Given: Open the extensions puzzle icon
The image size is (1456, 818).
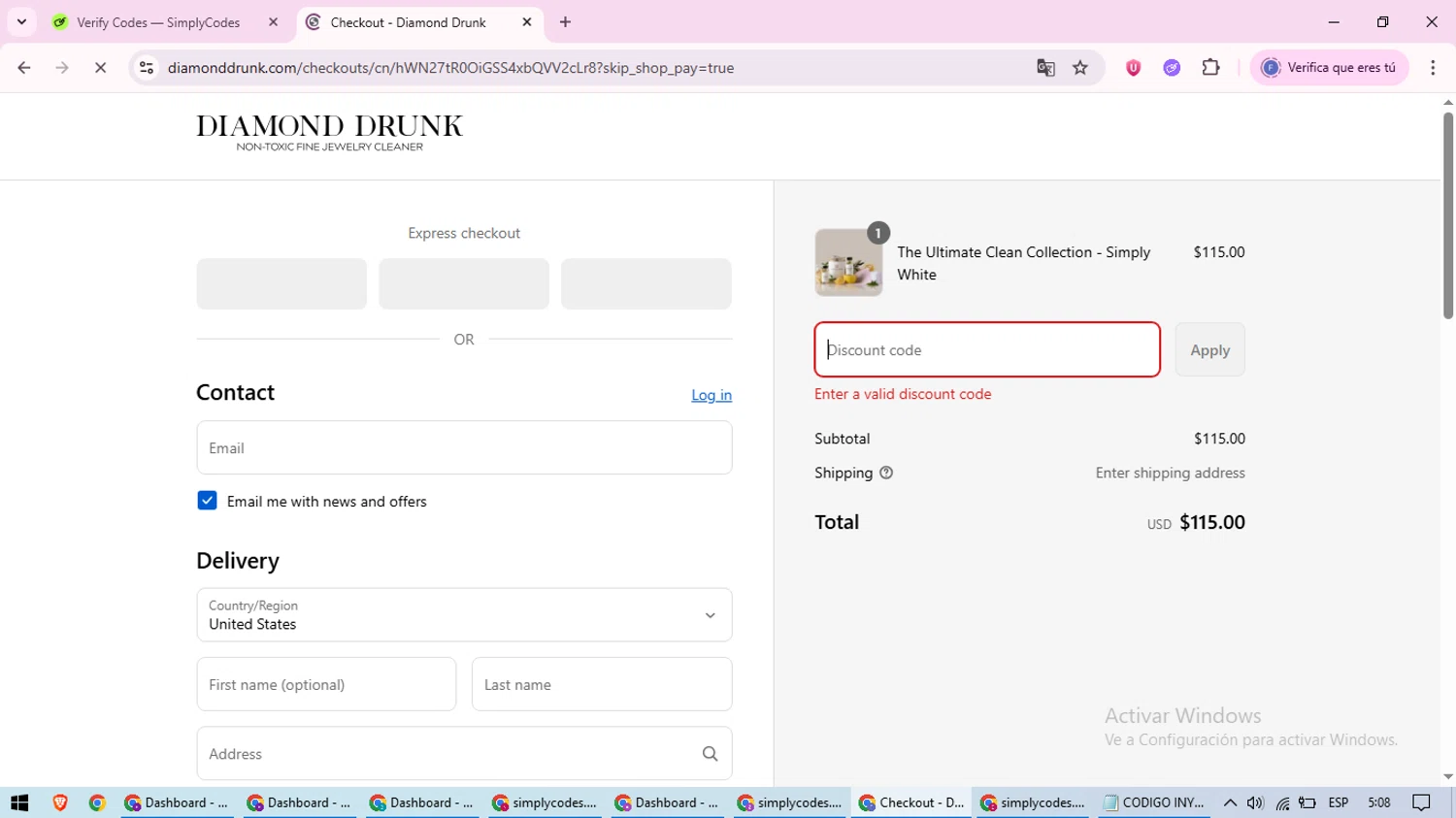Looking at the screenshot, I should click(1210, 68).
